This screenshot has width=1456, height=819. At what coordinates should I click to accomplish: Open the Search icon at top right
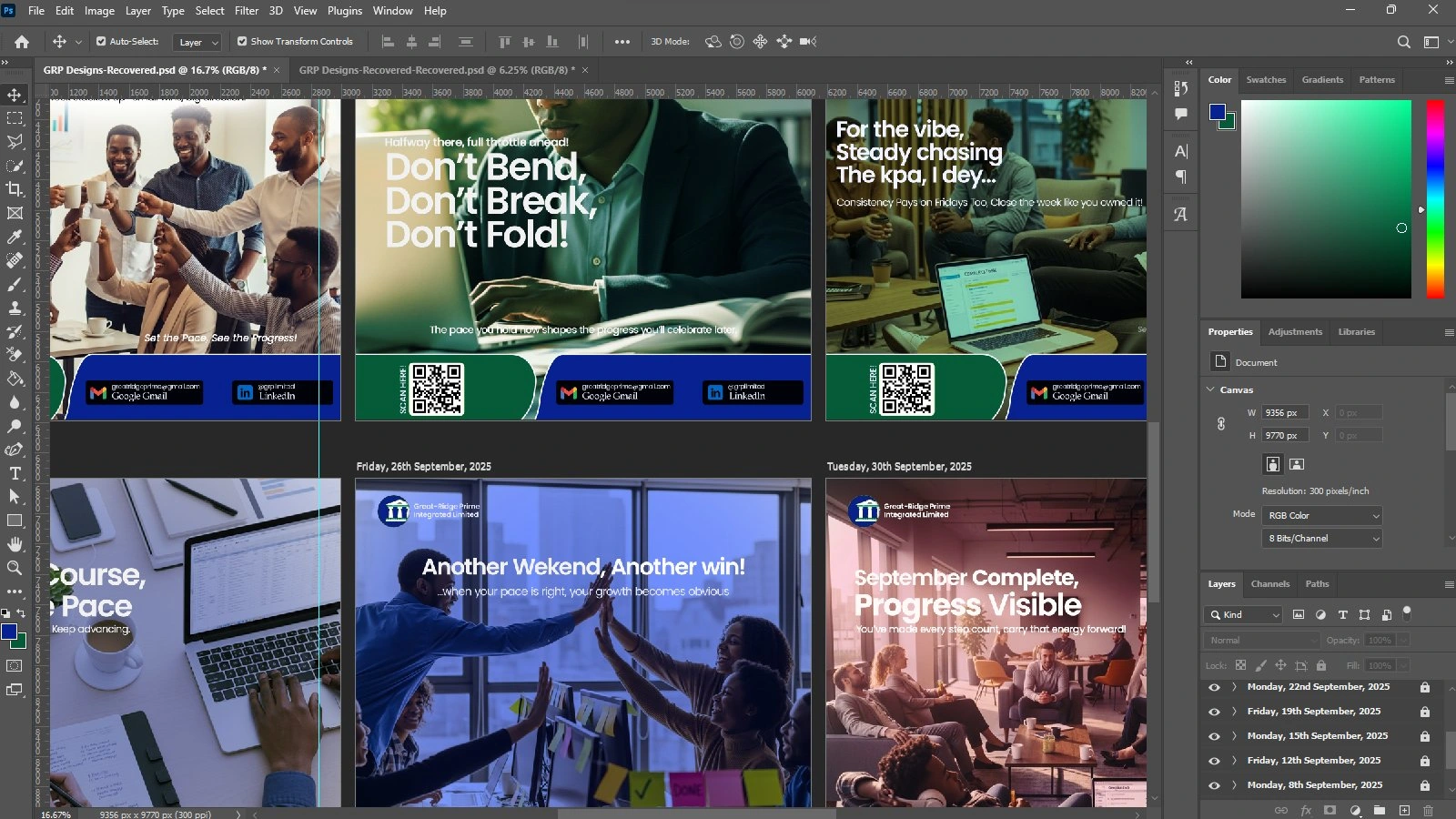[x=1404, y=42]
